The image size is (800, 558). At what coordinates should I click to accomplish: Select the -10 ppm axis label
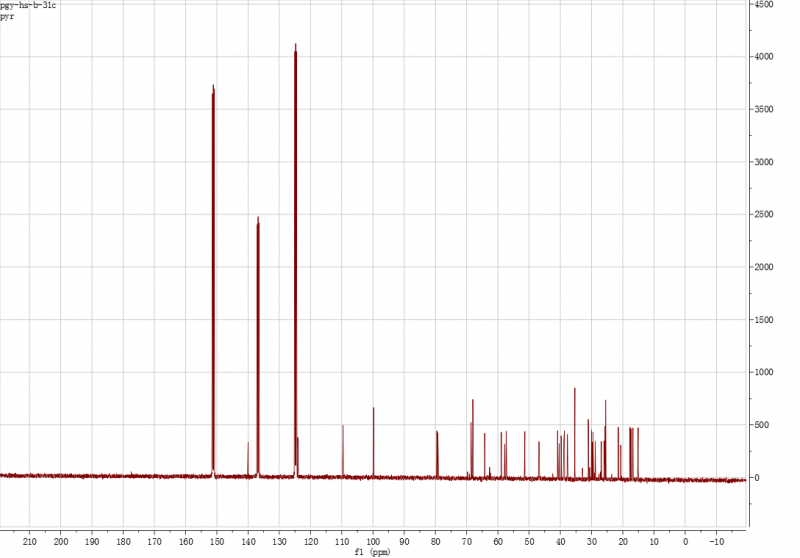tap(716, 542)
